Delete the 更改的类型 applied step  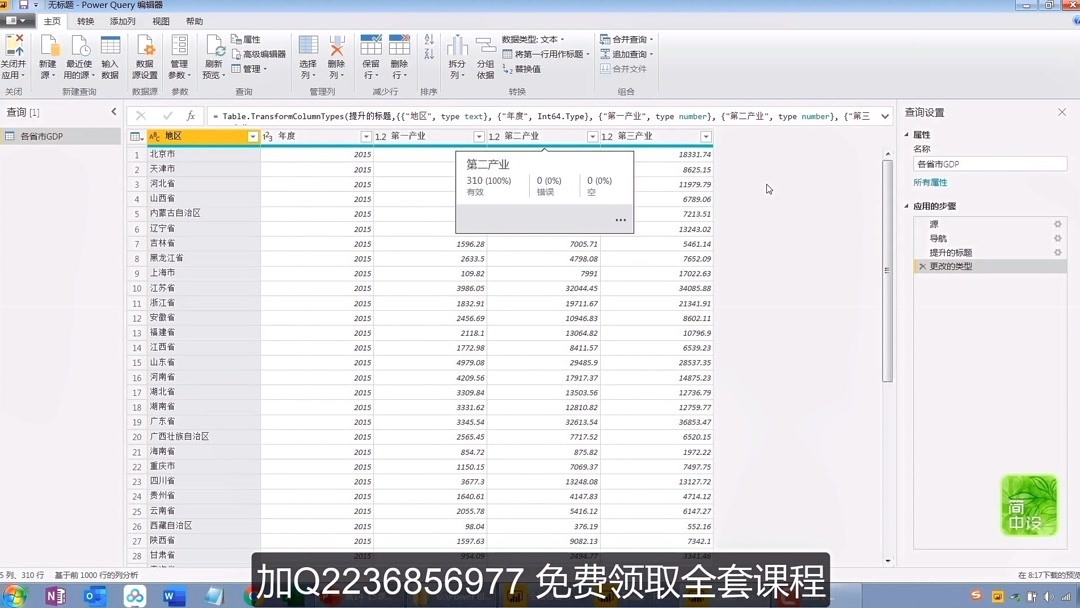[922, 267]
